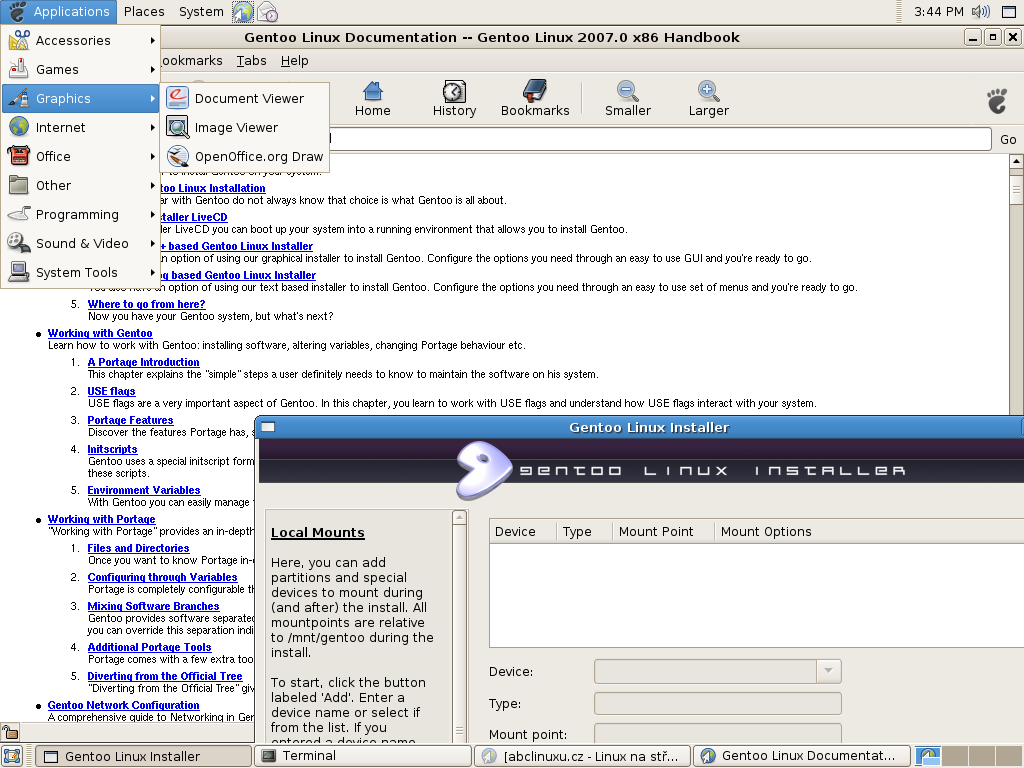Screen dimensions: 1024x768
Task: Click the Mount point field in installer
Action: point(718,733)
